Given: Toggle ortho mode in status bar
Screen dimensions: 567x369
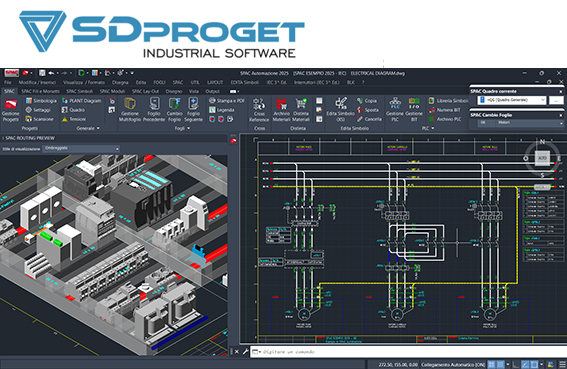Looking at the screenshot, I should [x=516, y=364].
